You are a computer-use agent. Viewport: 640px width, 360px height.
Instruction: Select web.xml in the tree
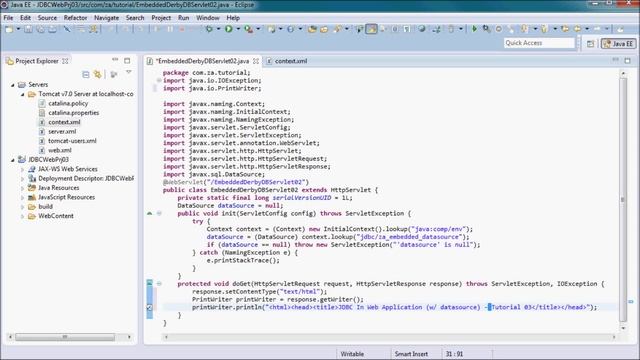60,151
